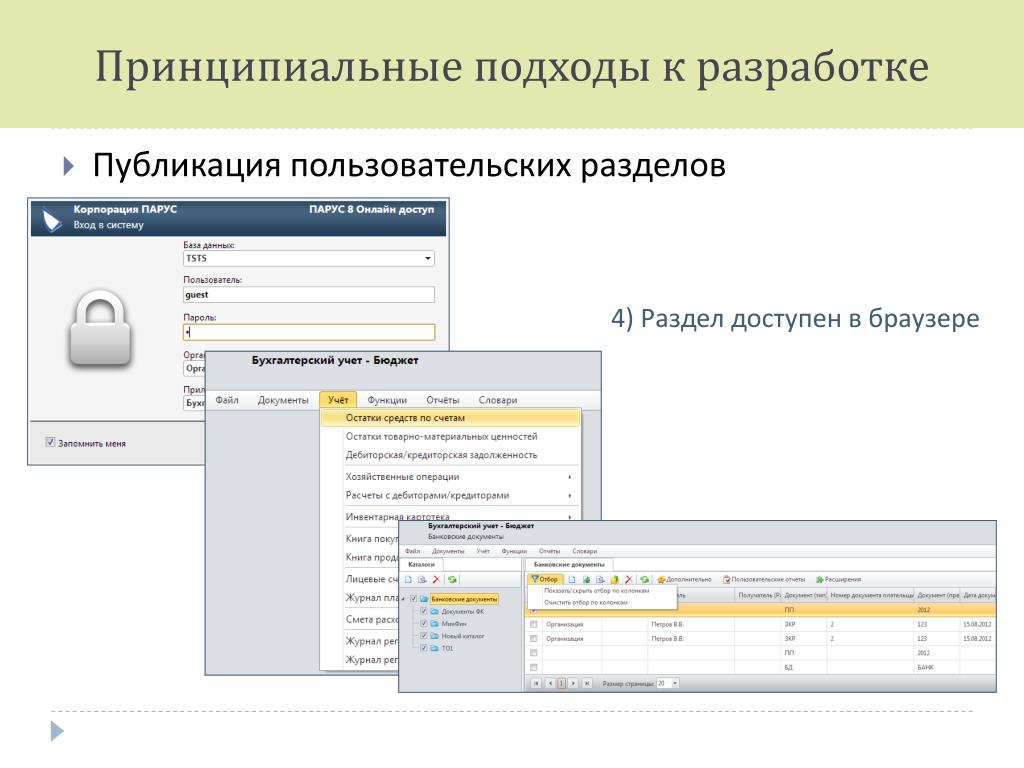Select the Новый каталог tree item
Image resolution: width=1024 pixels, height=768 pixels.
463,635
